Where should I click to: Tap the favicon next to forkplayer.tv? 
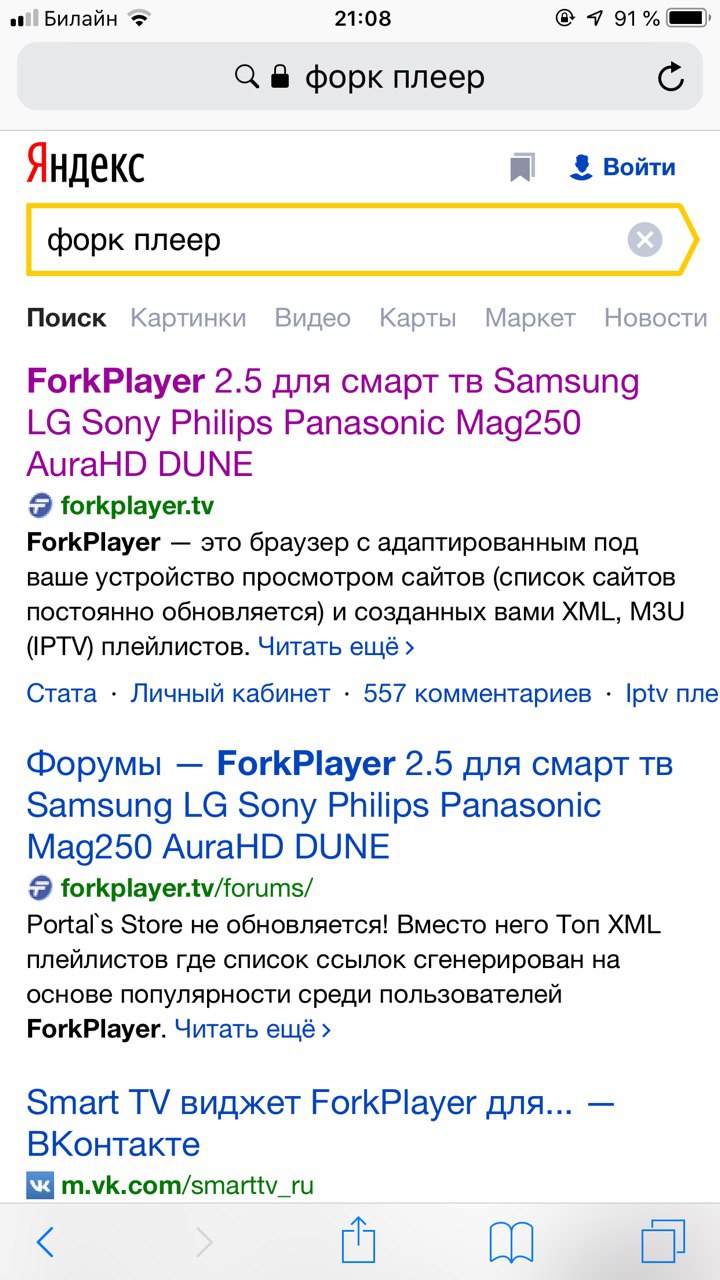tap(40, 505)
